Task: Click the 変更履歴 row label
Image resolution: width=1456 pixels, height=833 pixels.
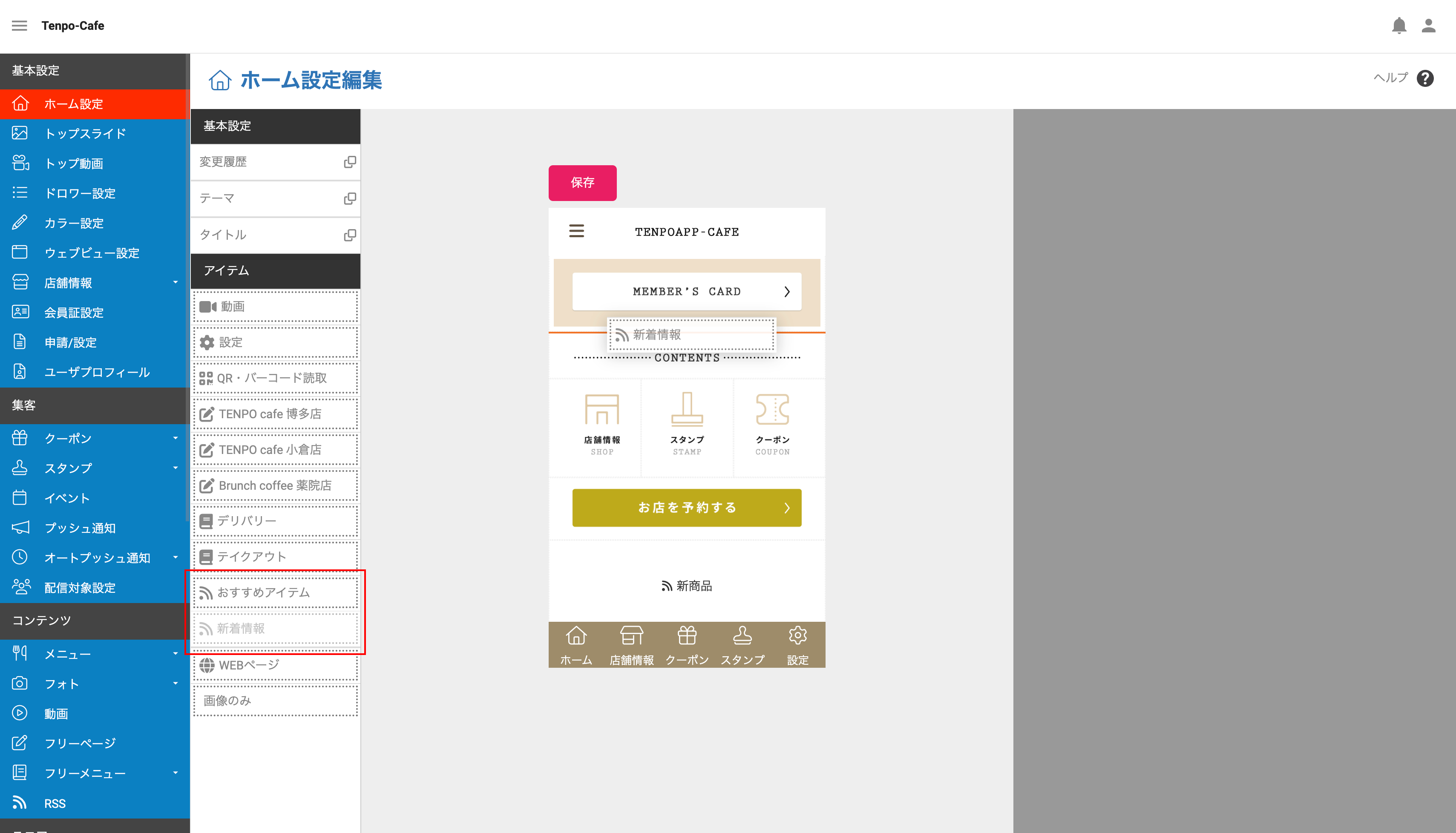Action: coord(223,162)
